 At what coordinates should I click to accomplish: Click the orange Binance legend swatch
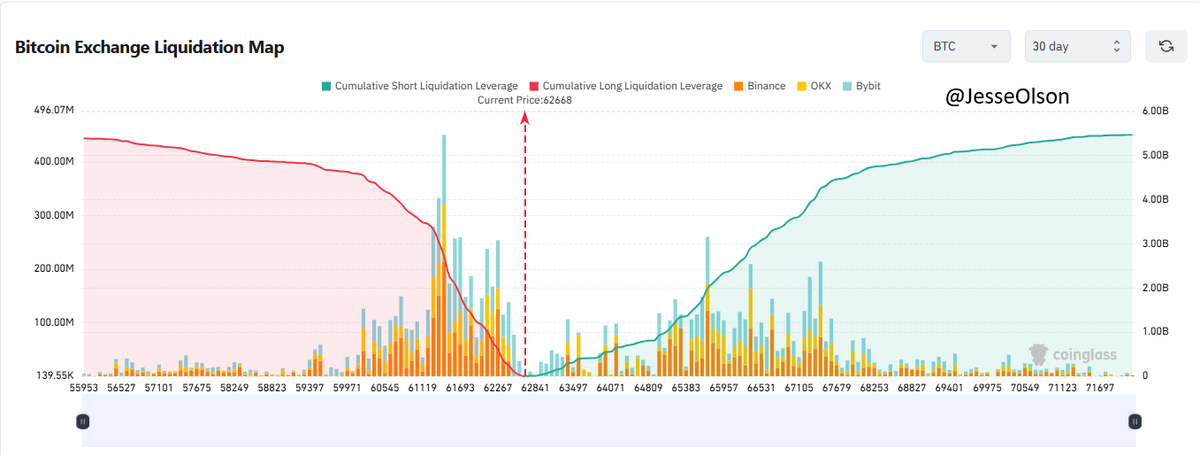(x=738, y=86)
